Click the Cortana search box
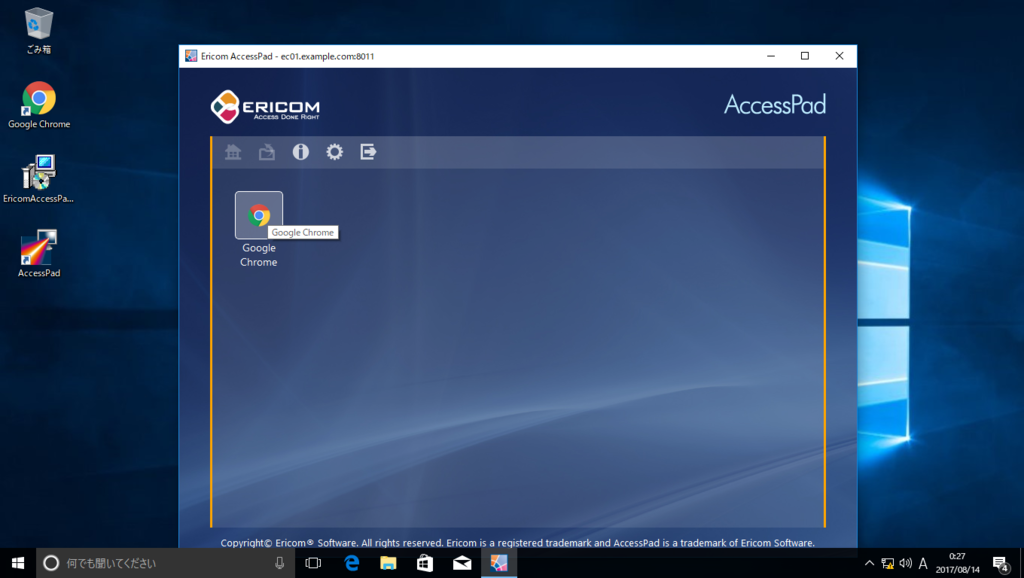Viewport: 1024px width, 578px height. pos(165,563)
